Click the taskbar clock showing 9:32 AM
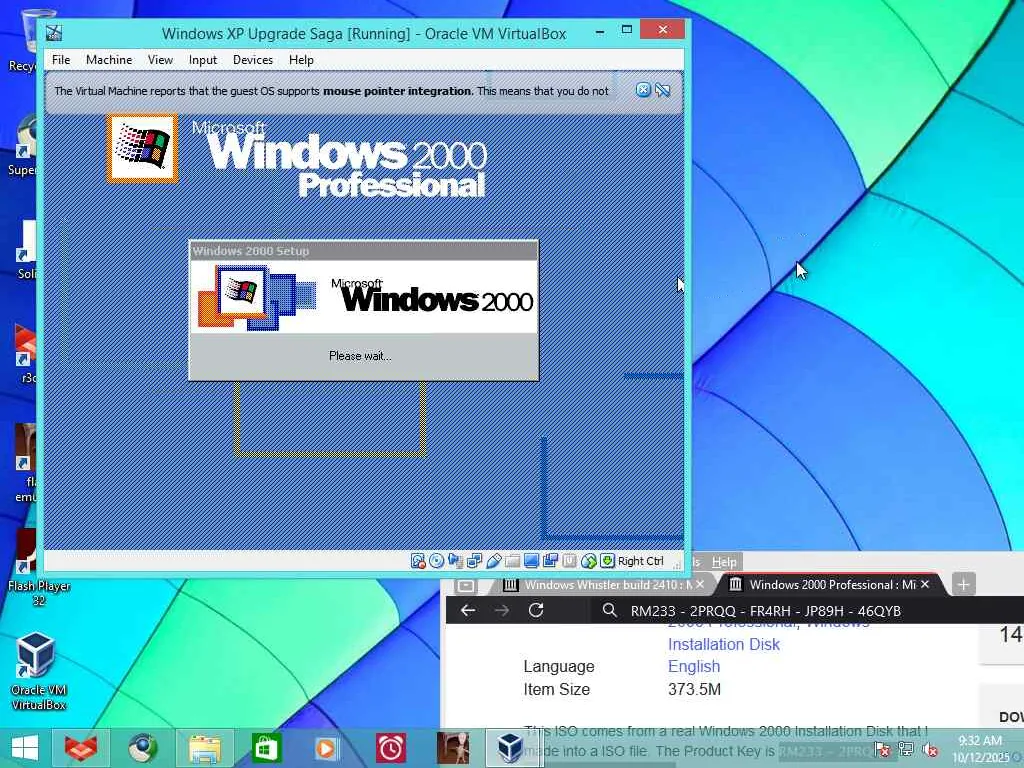Screen dimensions: 1024x768 coord(980,748)
